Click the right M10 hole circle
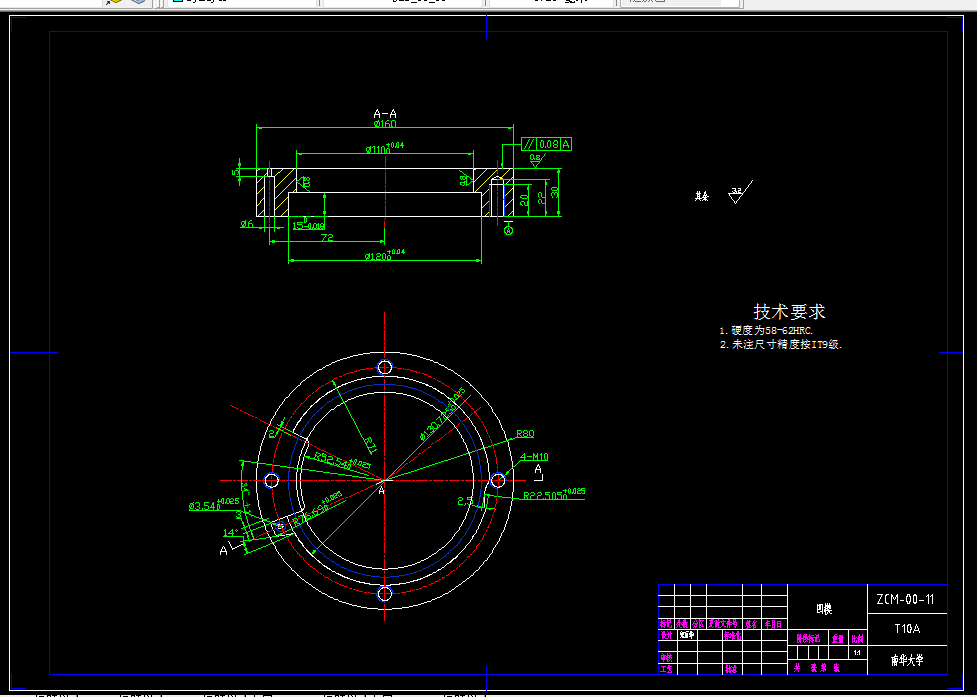977x697 pixels. (x=498, y=480)
